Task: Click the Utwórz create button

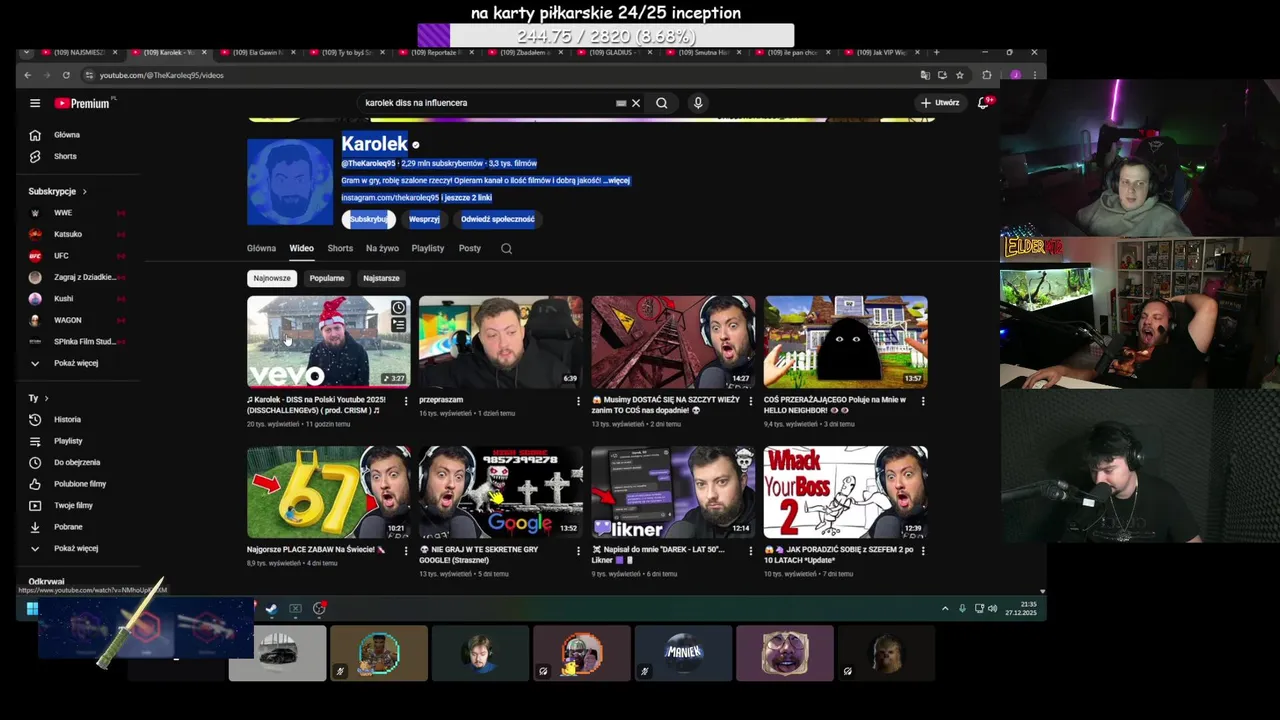Action: click(940, 103)
